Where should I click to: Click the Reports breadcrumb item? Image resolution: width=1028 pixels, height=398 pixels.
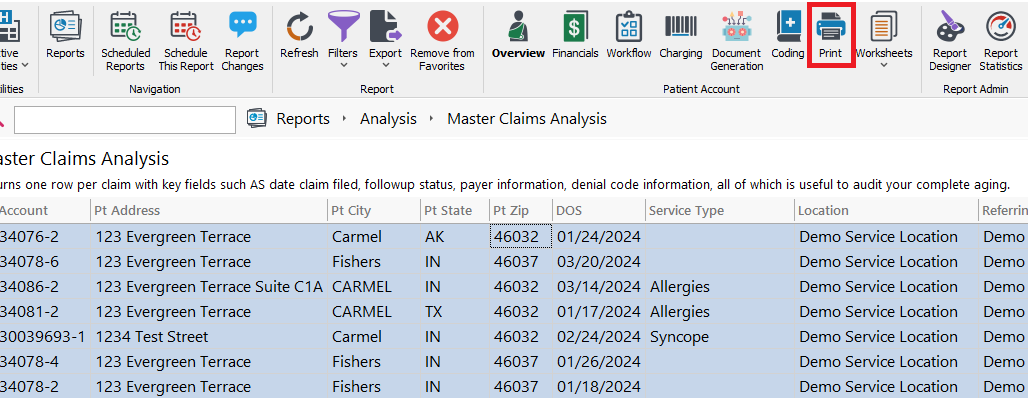303,119
